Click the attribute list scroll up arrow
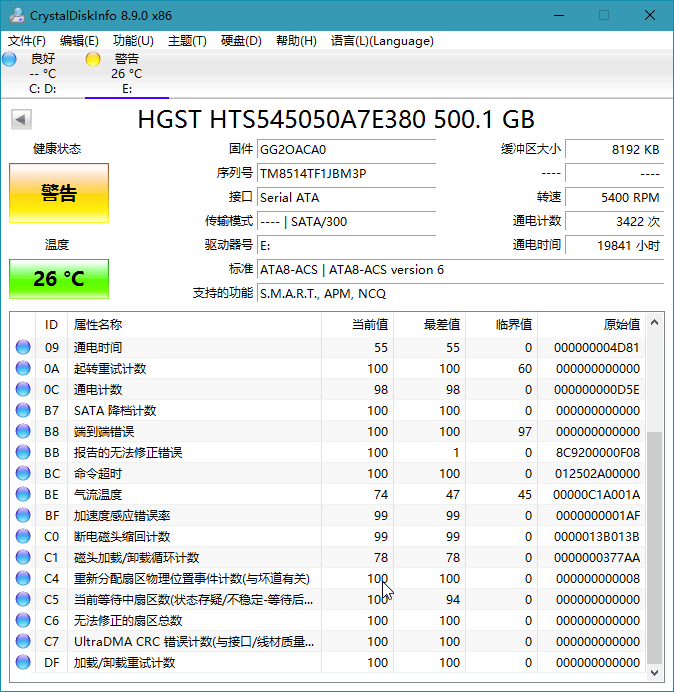The width and height of the screenshot is (674, 692). coord(655,323)
